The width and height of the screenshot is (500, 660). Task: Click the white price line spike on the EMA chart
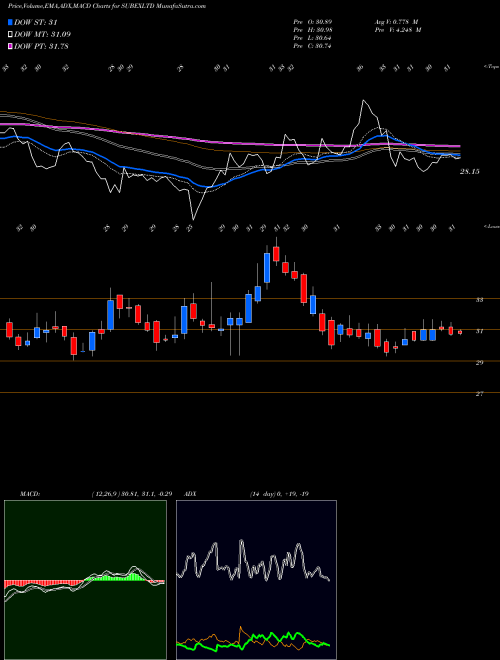(x=364, y=101)
